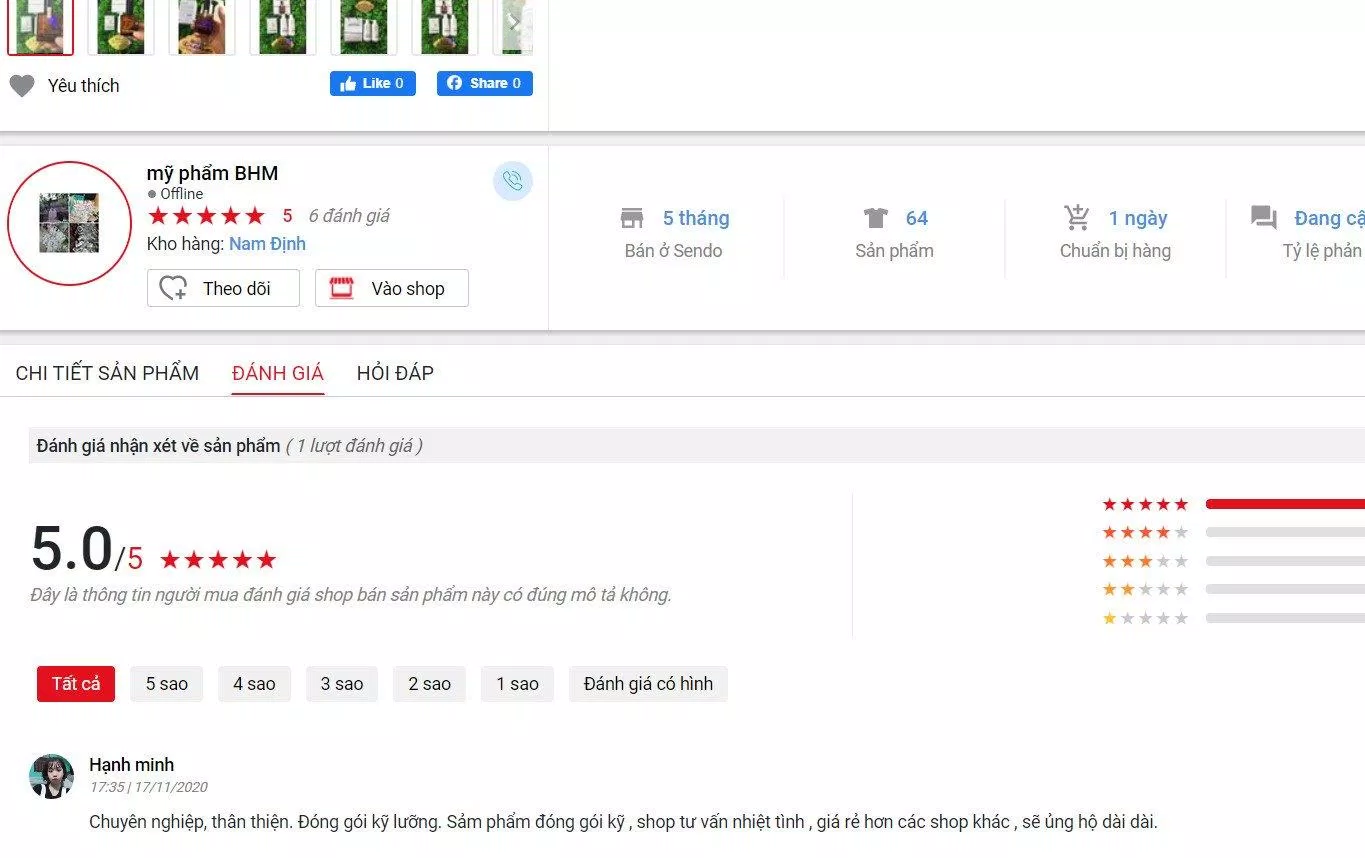Click the heart icon beside 'Yêu thích'
This screenshot has width=1365, height=858.
coord(22,85)
